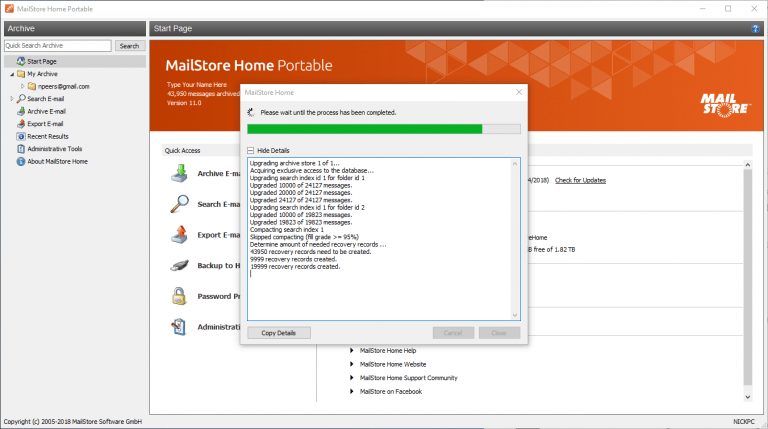Click the My Archive folder icon
This screenshot has width=768, height=429.
pos(21,74)
